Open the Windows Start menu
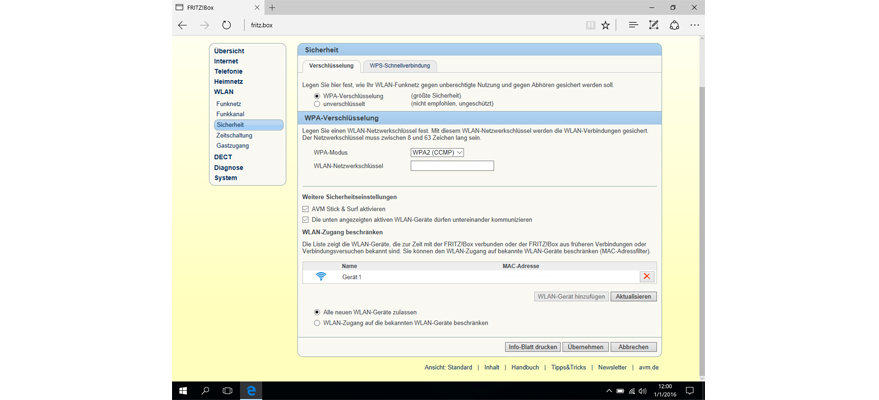This screenshot has height=400, width=879. coord(183,390)
